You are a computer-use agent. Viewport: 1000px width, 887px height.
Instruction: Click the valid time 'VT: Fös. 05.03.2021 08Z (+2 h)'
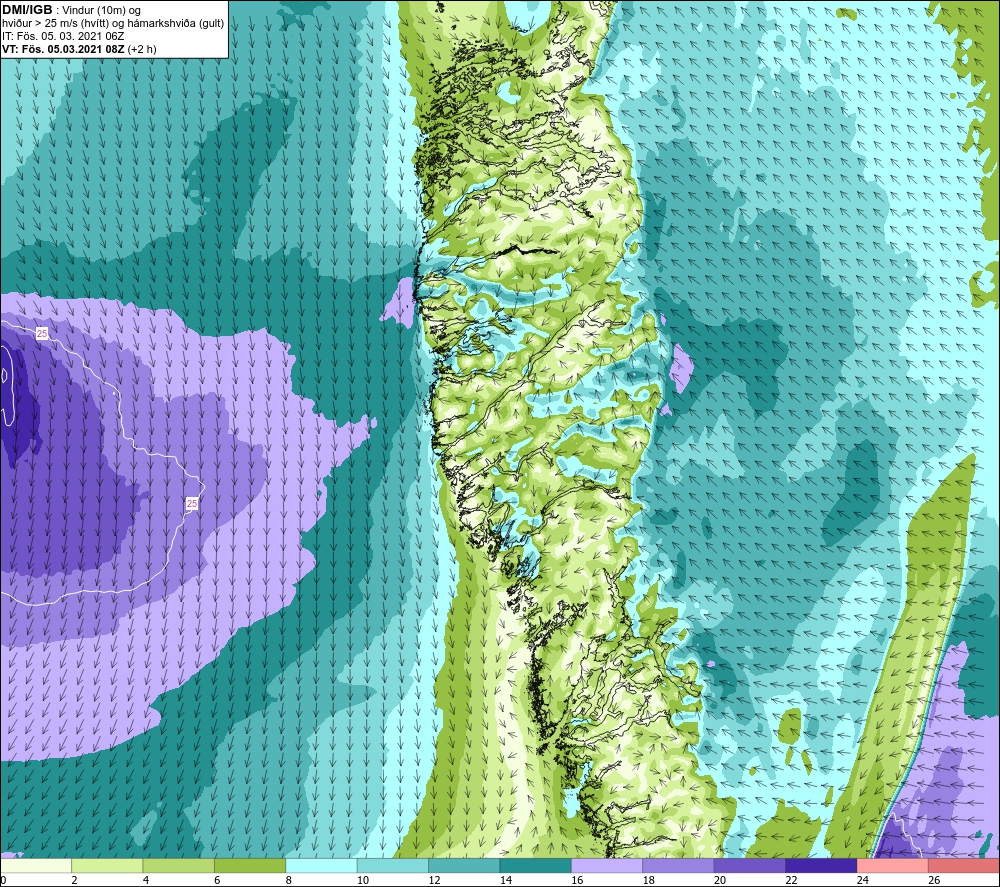pyautogui.click(x=79, y=49)
